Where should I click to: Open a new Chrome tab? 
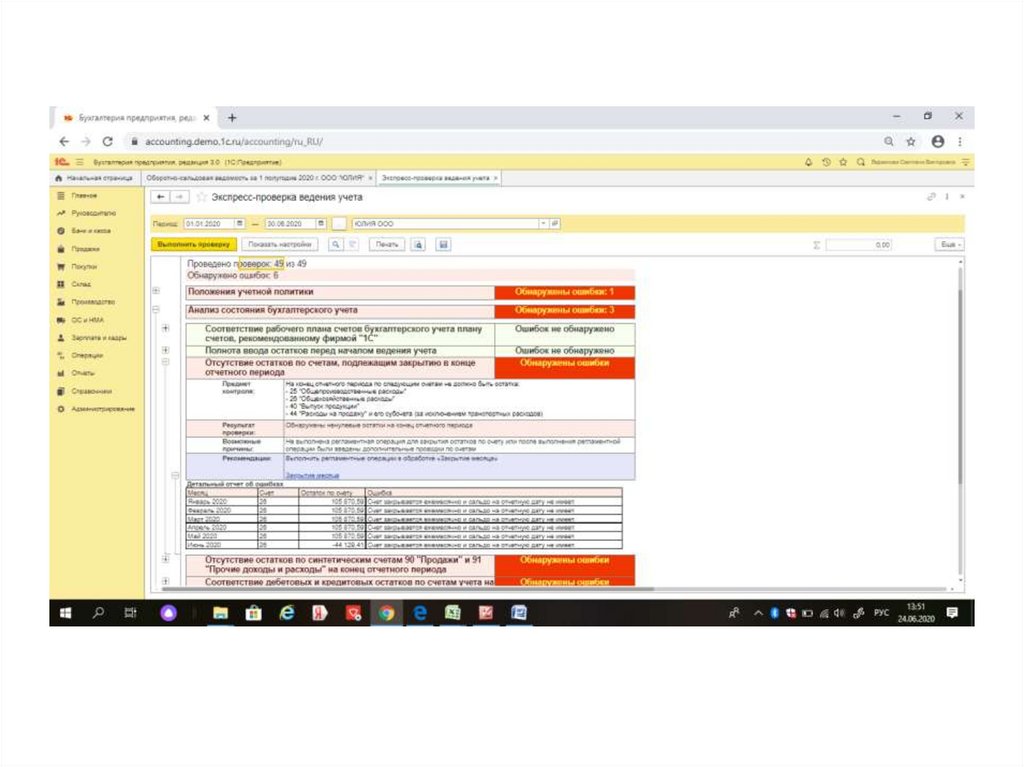click(232, 118)
